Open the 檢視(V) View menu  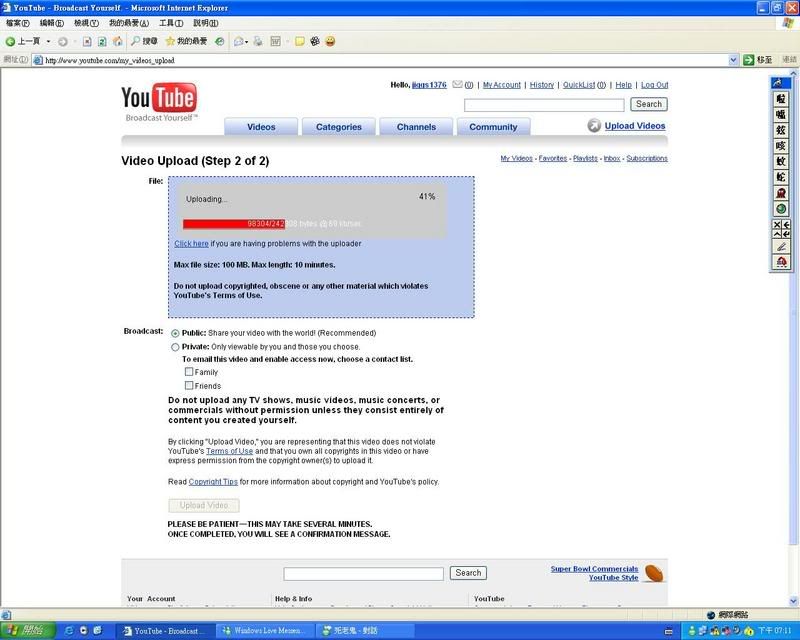click(x=86, y=23)
